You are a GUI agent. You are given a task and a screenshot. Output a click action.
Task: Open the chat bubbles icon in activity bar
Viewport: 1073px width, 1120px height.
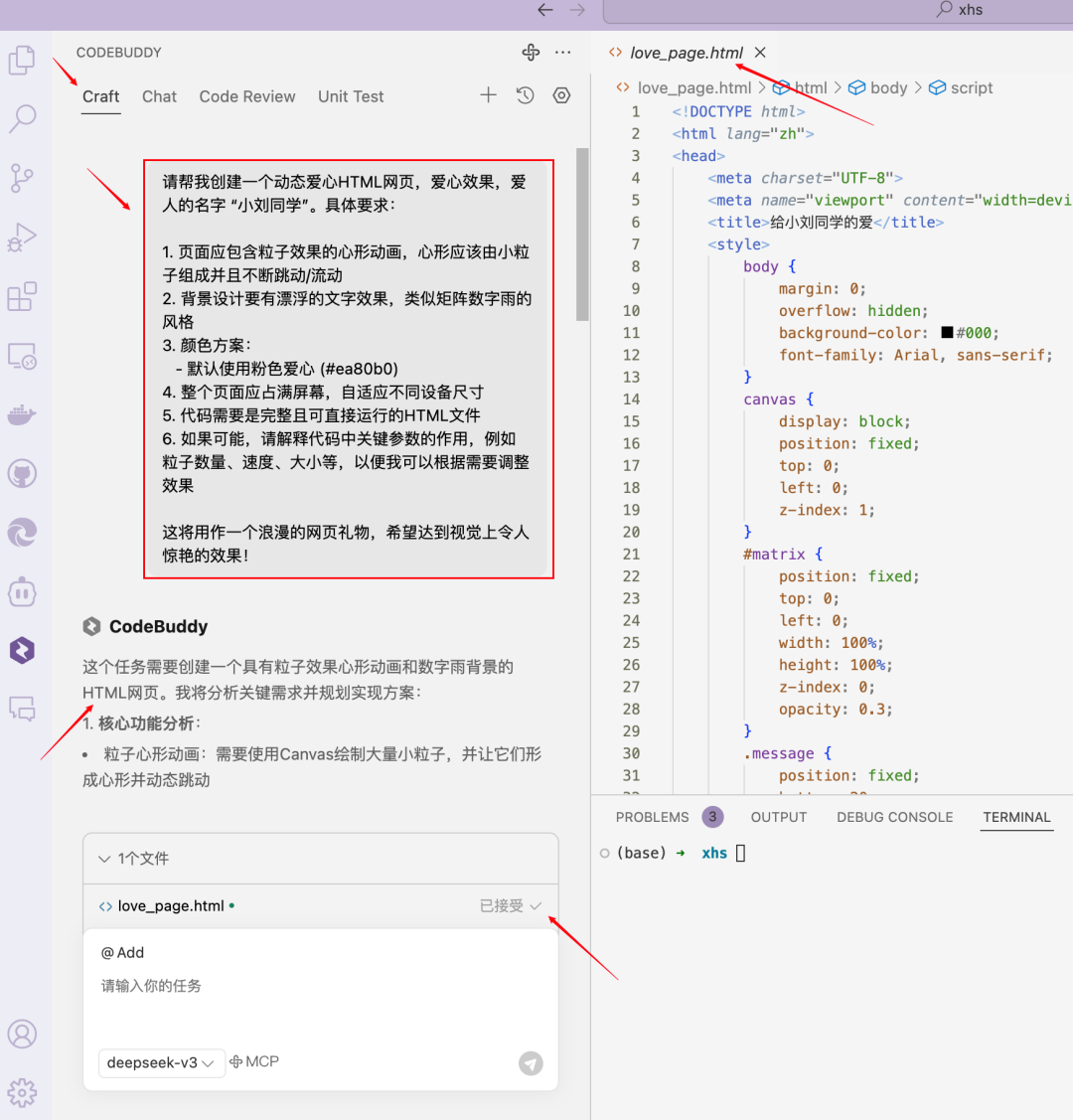click(x=22, y=709)
